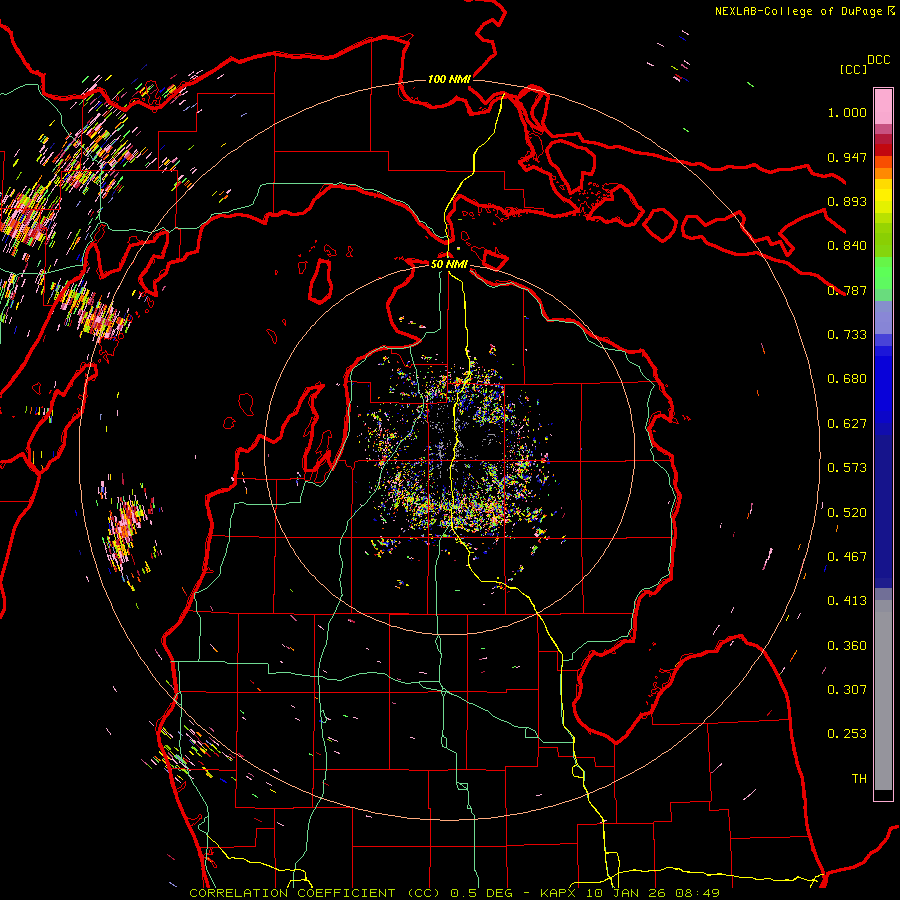Click the 0.307 color scale value
This screenshot has width=900, height=900.
(x=847, y=690)
